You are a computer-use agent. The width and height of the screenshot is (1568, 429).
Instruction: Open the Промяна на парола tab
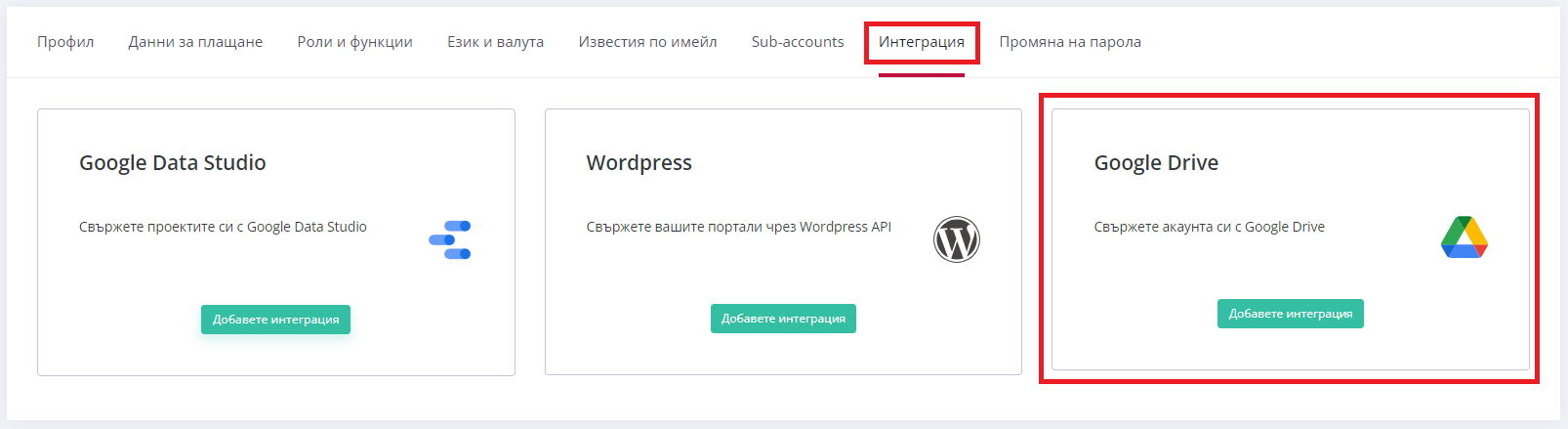click(1070, 42)
